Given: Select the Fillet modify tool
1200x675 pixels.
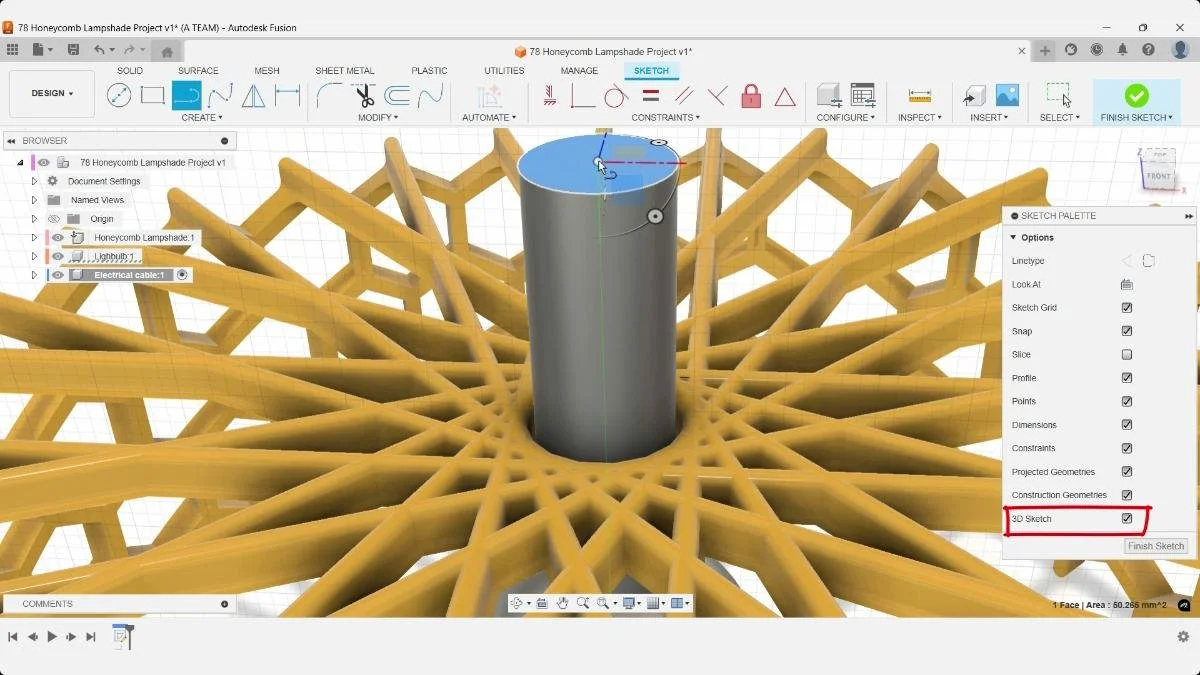Looking at the screenshot, I should click(x=329, y=96).
